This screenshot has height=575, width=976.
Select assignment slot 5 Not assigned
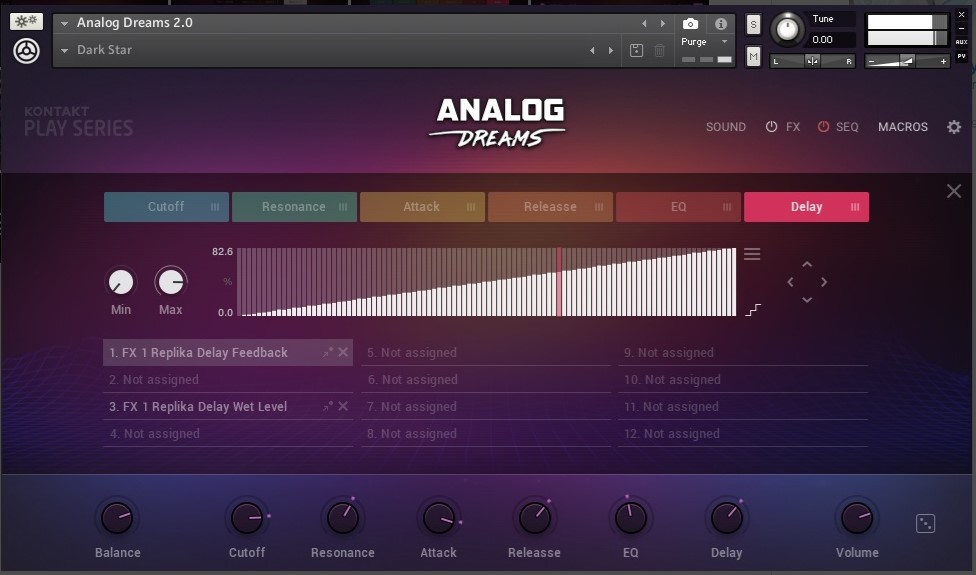pyautogui.click(x=486, y=352)
